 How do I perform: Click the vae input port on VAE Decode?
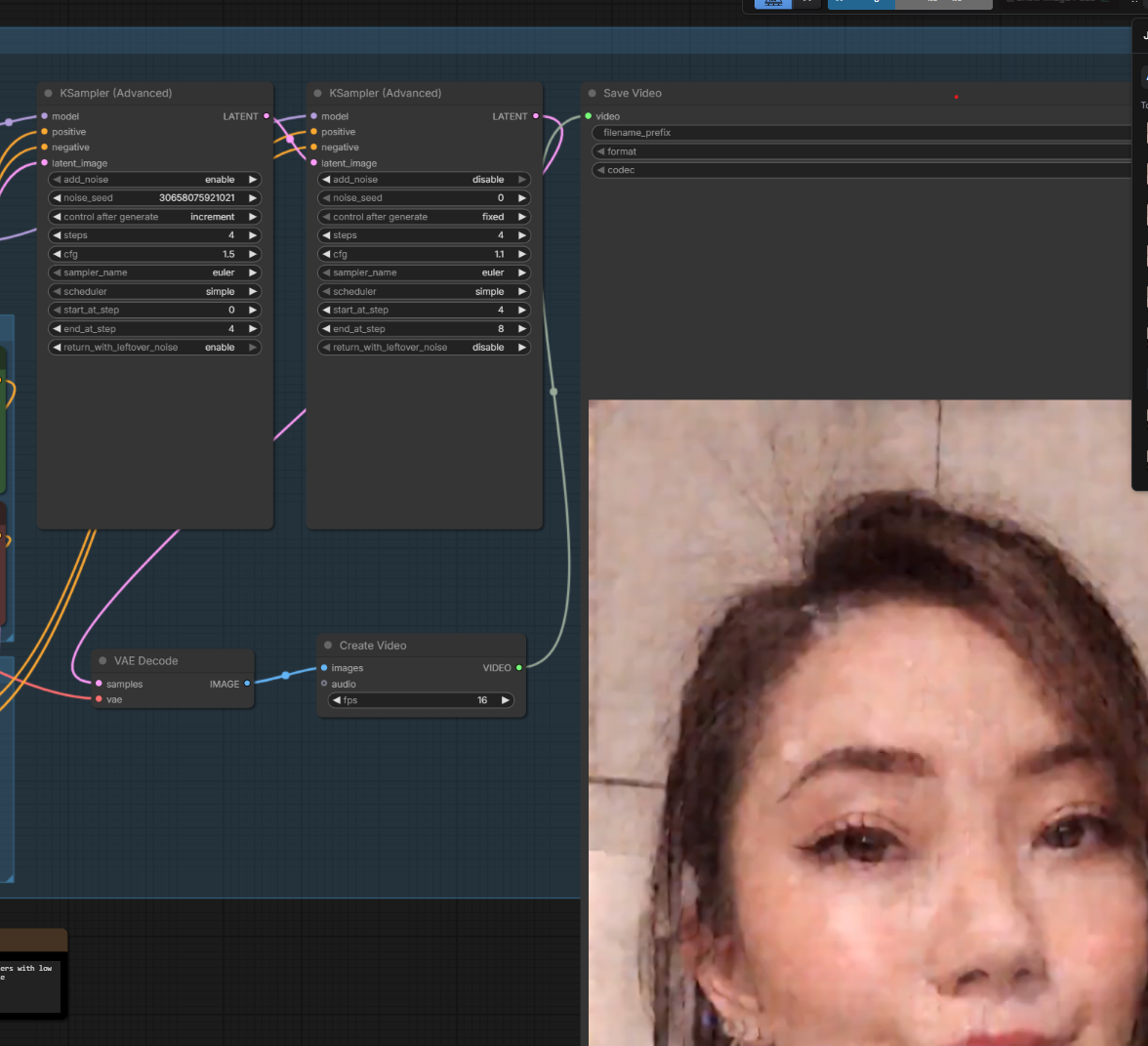(x=99, y=699)
